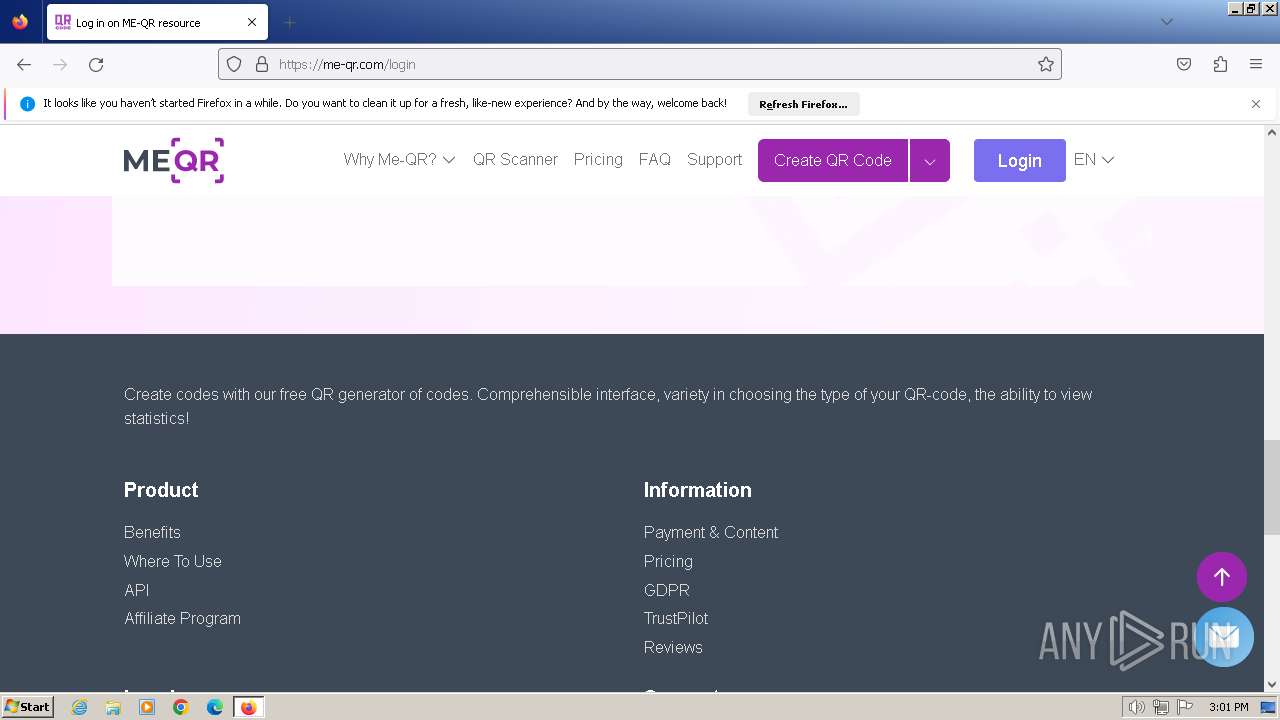Open Support nav item
The height and width of the screenshot is (720, 1280).
coord(714,160)
